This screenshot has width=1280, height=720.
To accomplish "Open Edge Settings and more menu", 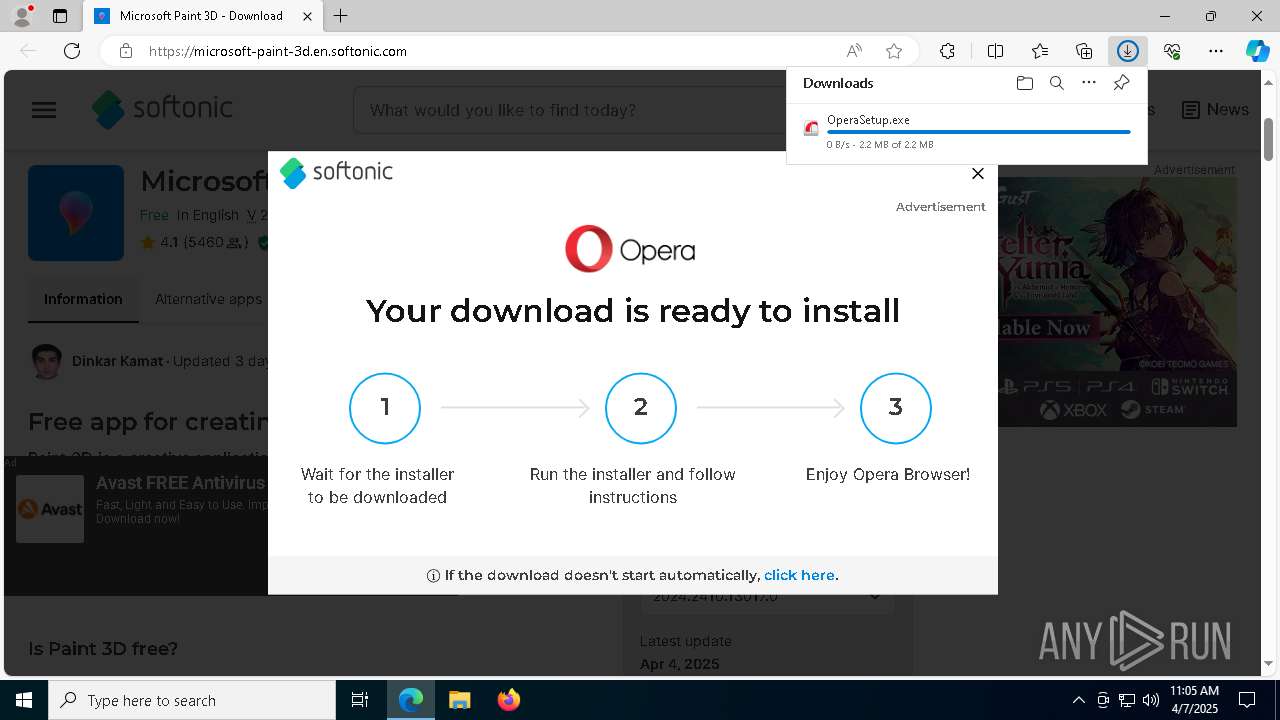I will coord(1216,51).
